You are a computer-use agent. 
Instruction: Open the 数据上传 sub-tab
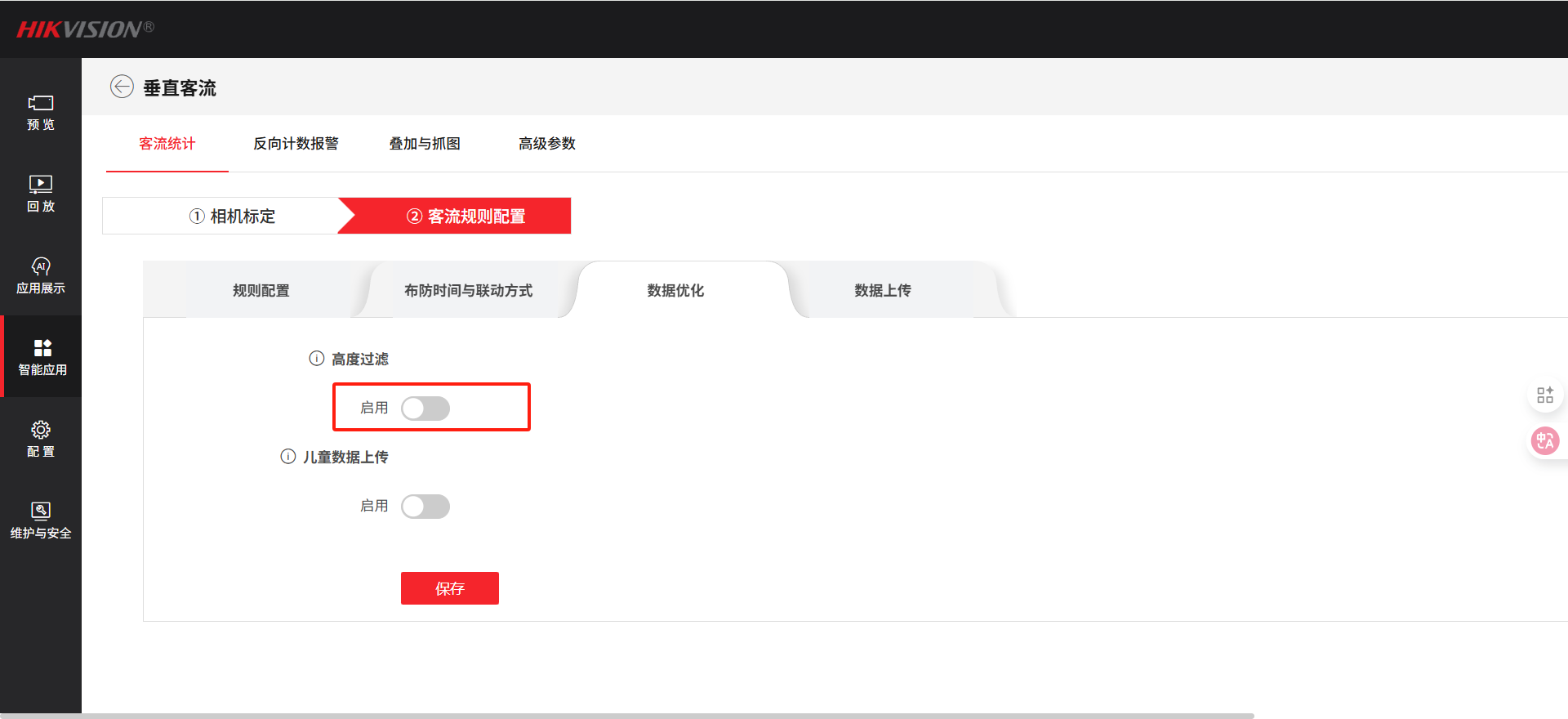point(883,291)
